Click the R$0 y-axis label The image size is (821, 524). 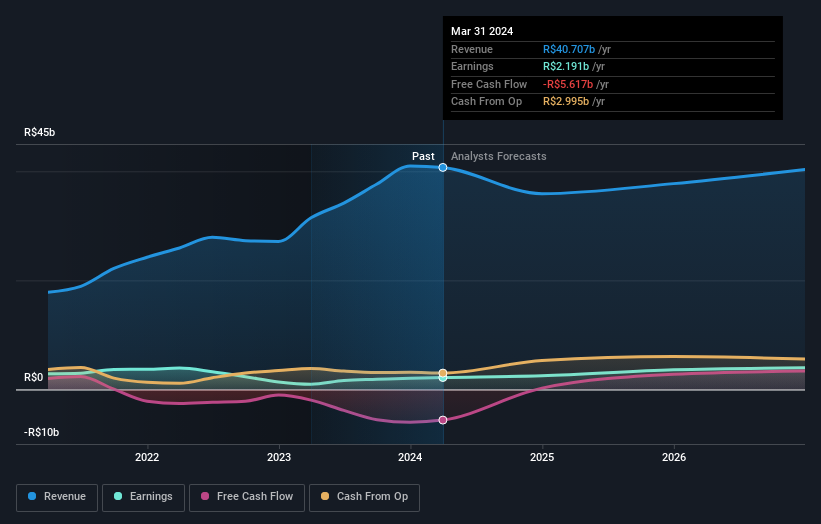[34, 377]
